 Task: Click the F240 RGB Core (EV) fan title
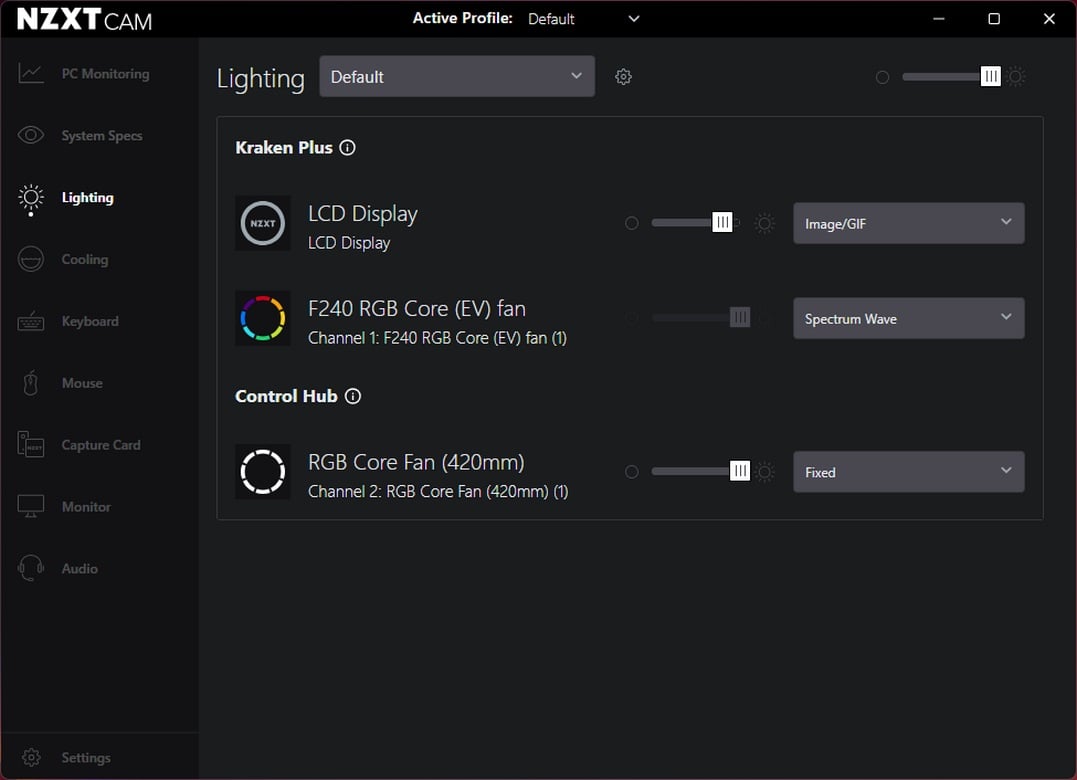point(416,309)
